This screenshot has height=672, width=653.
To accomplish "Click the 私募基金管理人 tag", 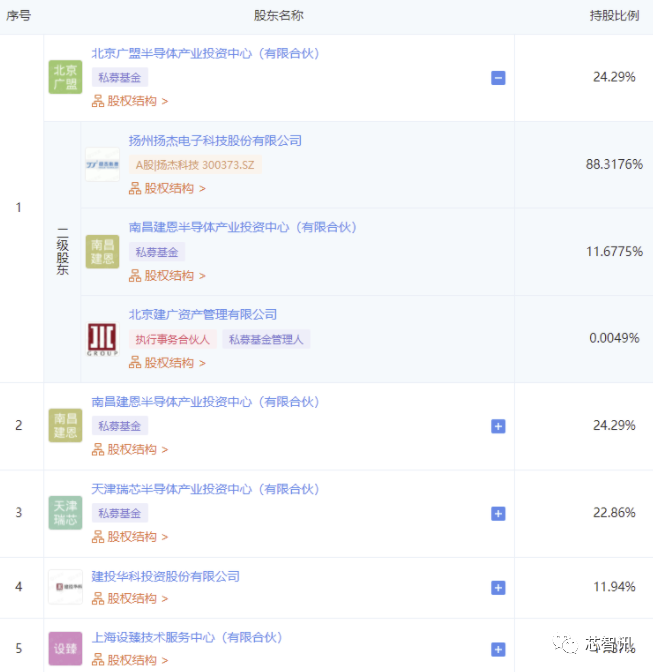I will [266, 339].
